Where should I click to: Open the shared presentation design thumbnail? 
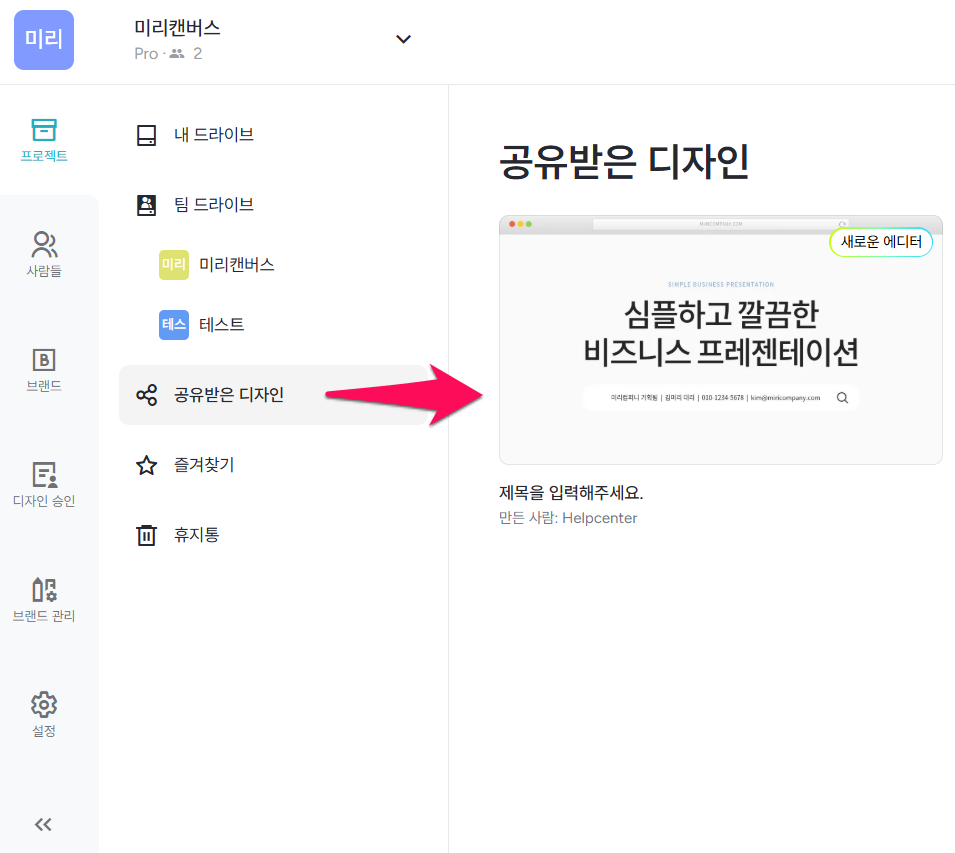(x=719, y=338)
